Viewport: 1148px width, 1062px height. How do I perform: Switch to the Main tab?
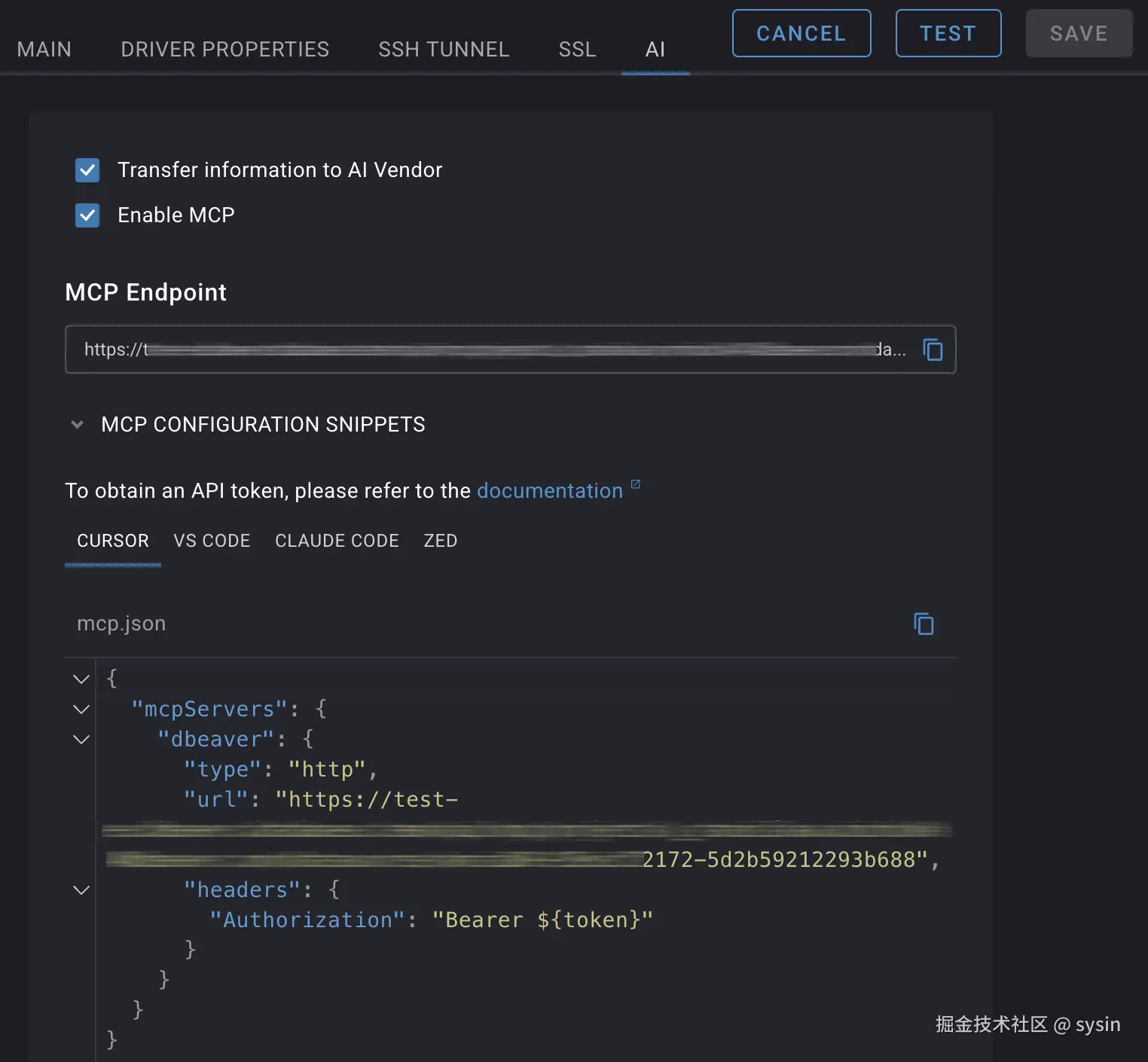(x=44, y=50)
